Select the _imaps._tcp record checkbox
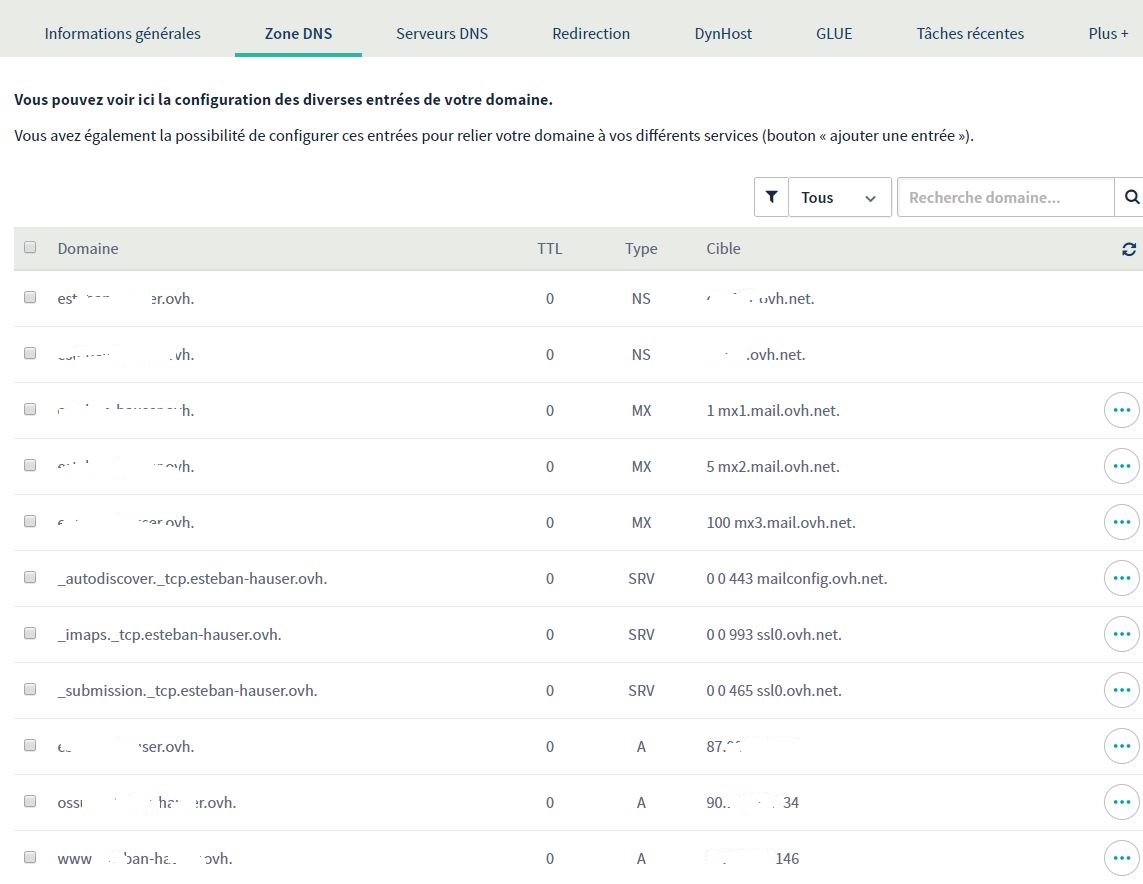1143x884 pixels. tap(30, 634)
